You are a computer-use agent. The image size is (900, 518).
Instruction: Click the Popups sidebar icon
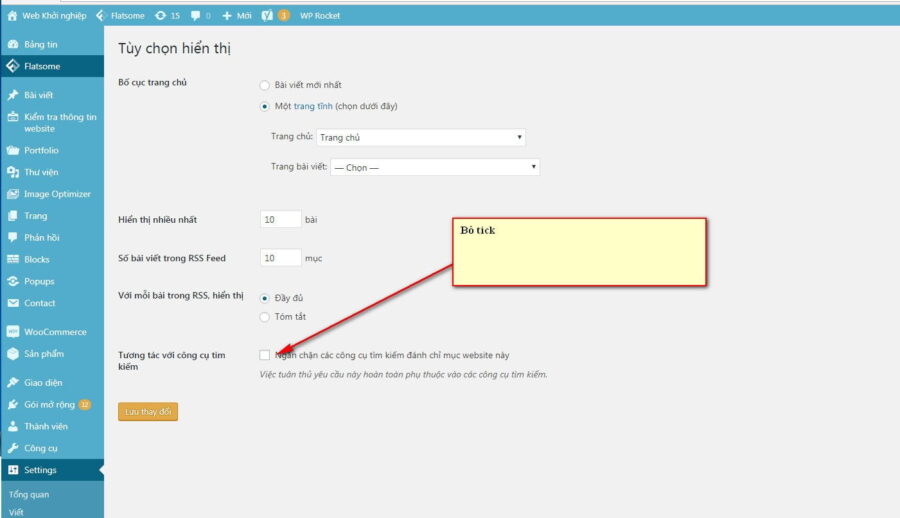click(x=13, y=281)
